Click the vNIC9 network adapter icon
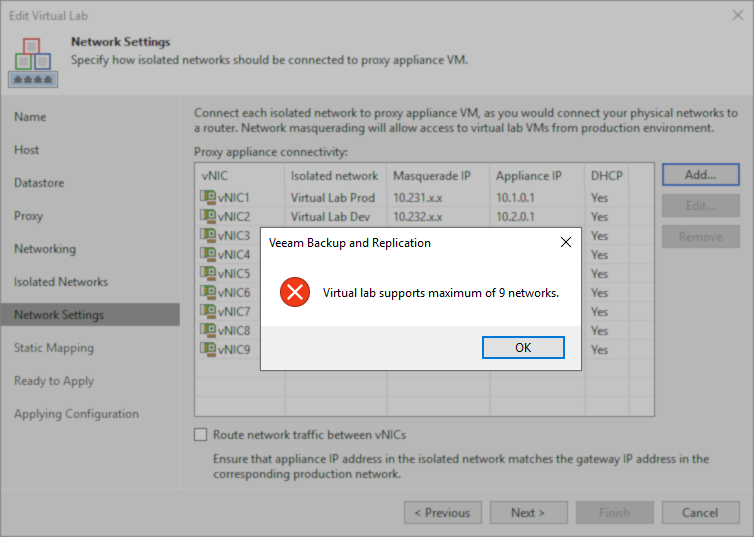 pyautogui.click(x=208, y=349)
